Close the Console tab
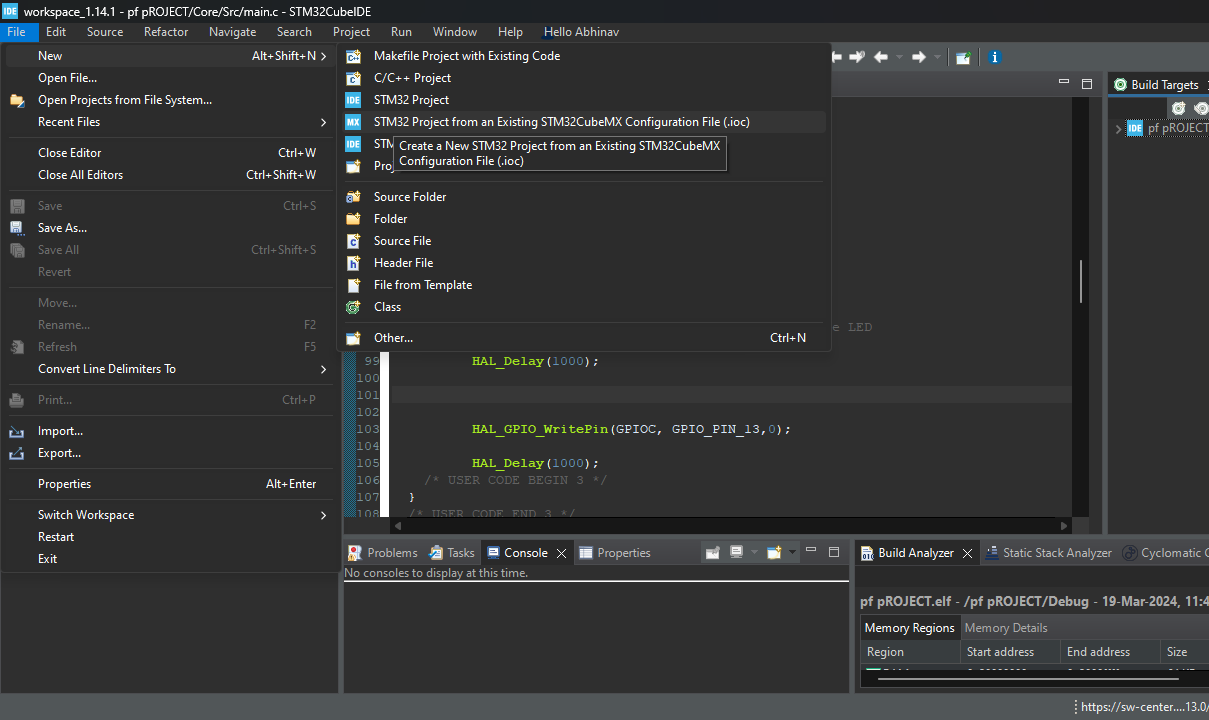The height and width of the screenshot is (720, 1209). tap(562, 553)
